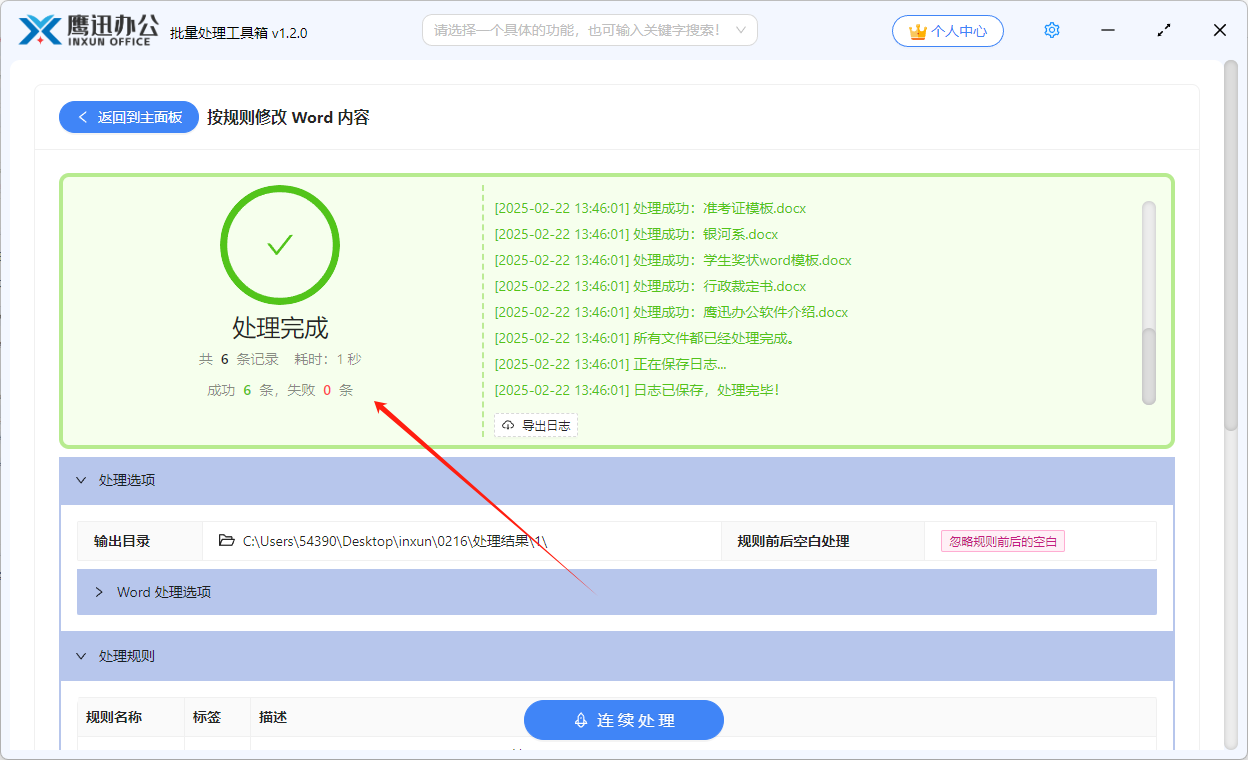
Task: Enable 忽略规则前后的空白 option
Action: [1001, 540]
